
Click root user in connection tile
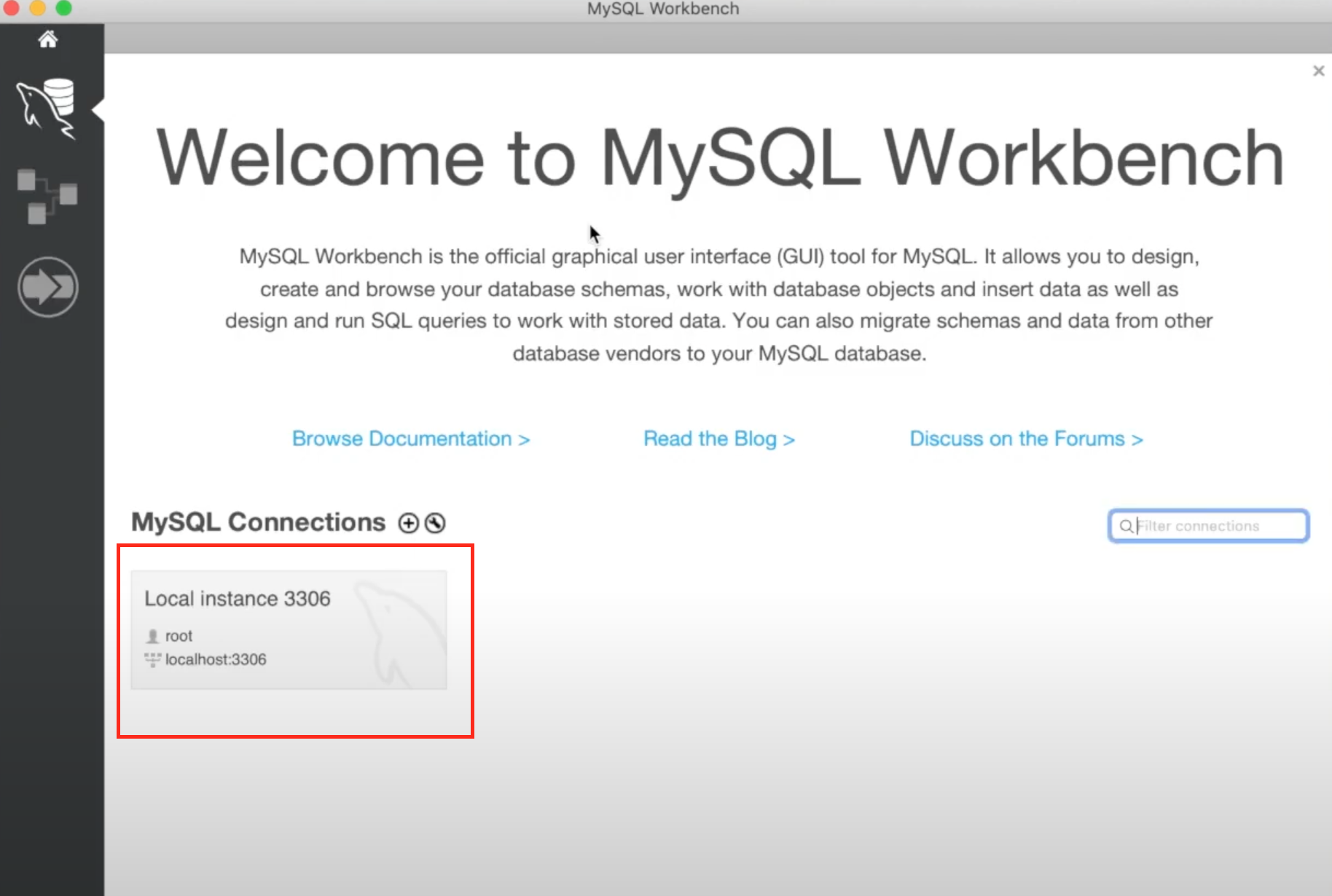click(179, 636)
